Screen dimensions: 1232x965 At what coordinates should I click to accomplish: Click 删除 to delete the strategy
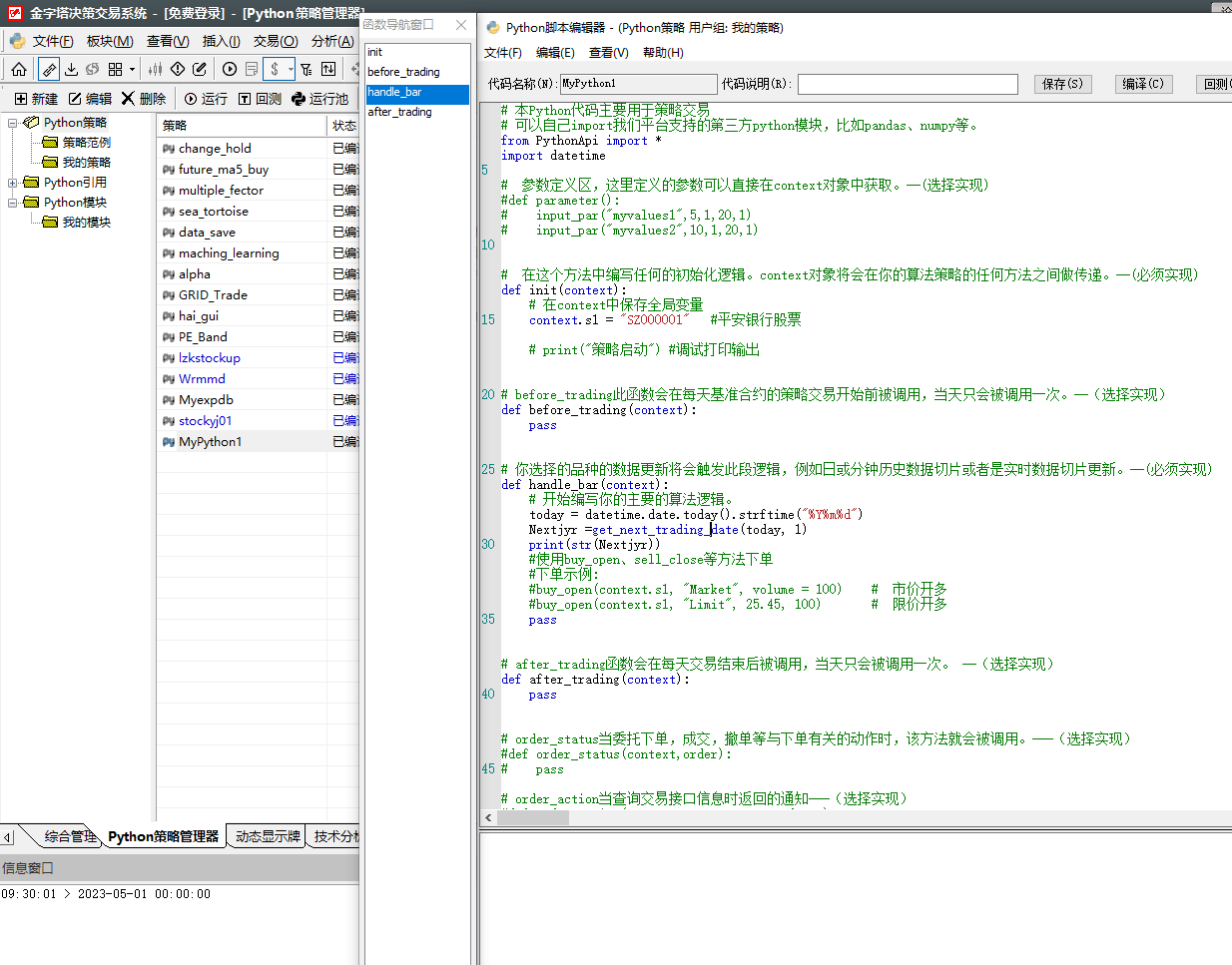click(144, 99)
